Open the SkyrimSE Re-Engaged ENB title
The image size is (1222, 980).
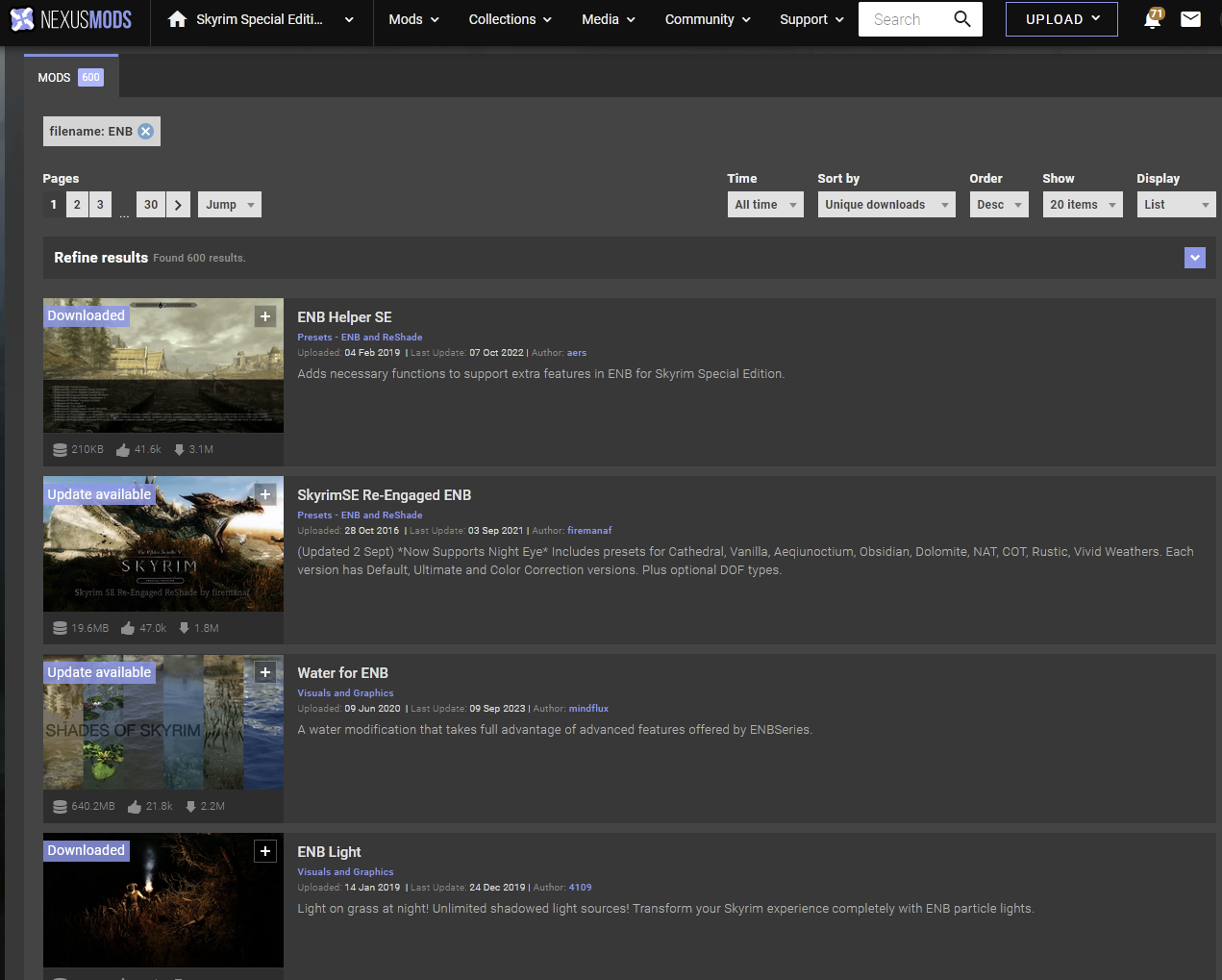(385, 495)
